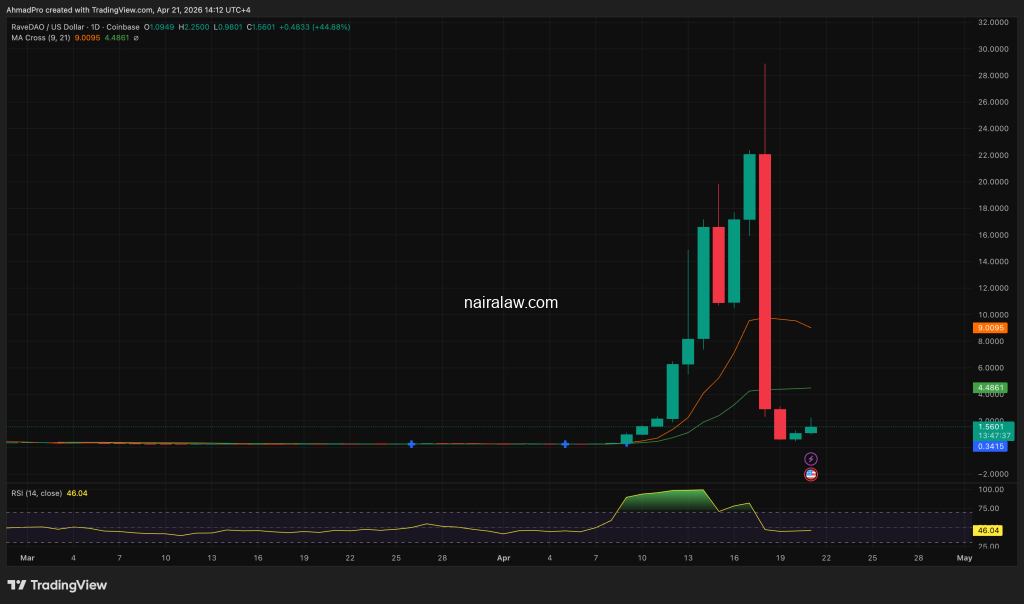The image size is (1024, 604).
Task: Click the purple lightning bolt event icon
Action: pos(811,459)
